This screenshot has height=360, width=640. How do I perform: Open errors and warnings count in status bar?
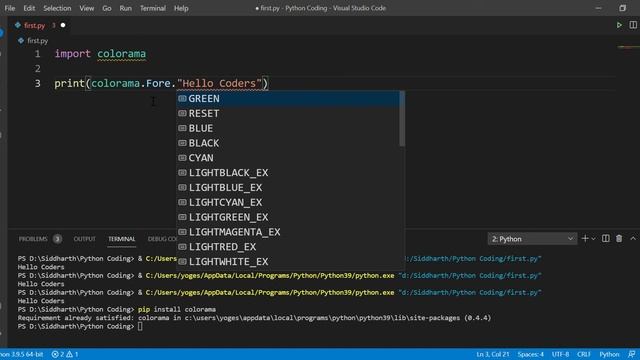click(x=65, y=354)
